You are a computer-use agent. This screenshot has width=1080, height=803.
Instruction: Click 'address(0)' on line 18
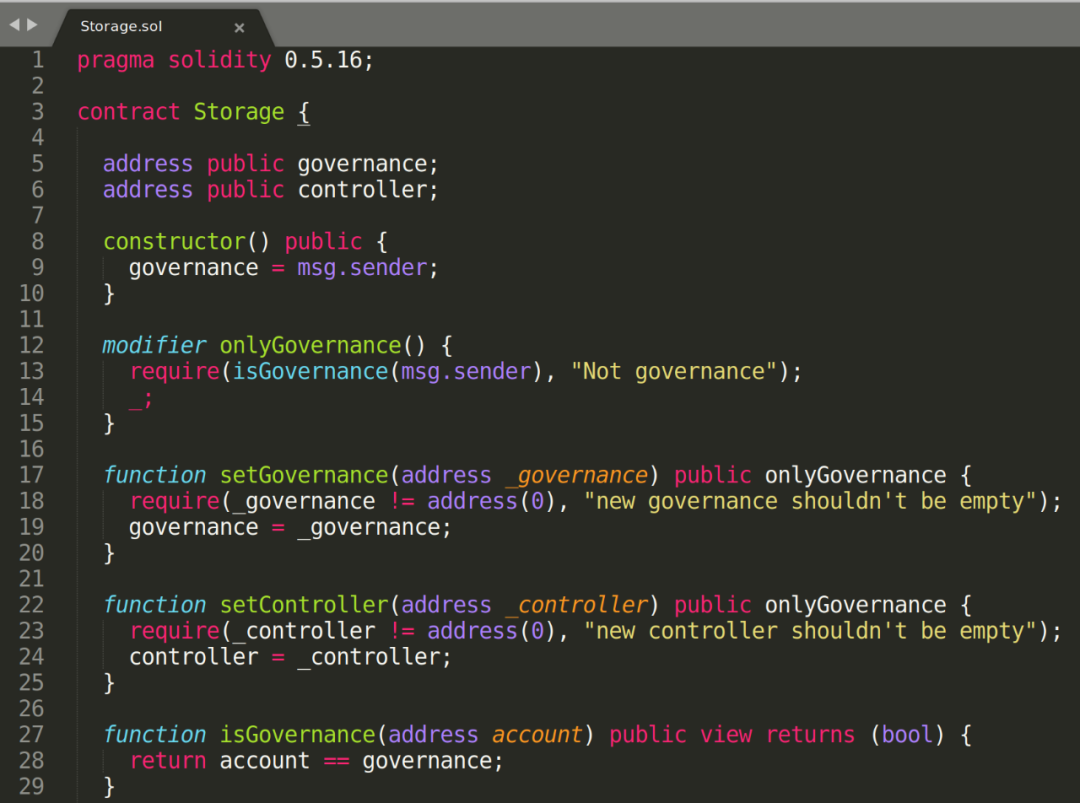[491, 501]
